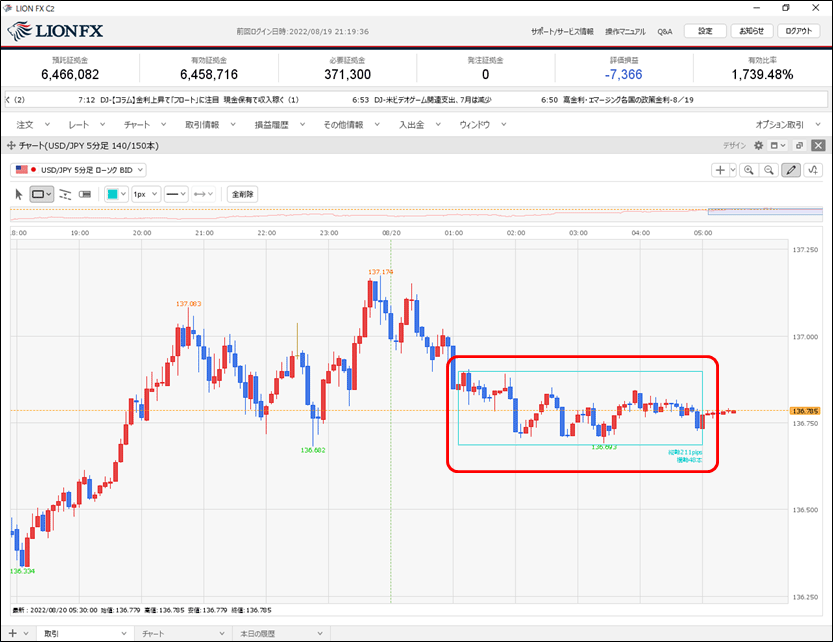The image size is (833, 642).
Task: Open the 注文 menu
Action: [x=33, y=125]
